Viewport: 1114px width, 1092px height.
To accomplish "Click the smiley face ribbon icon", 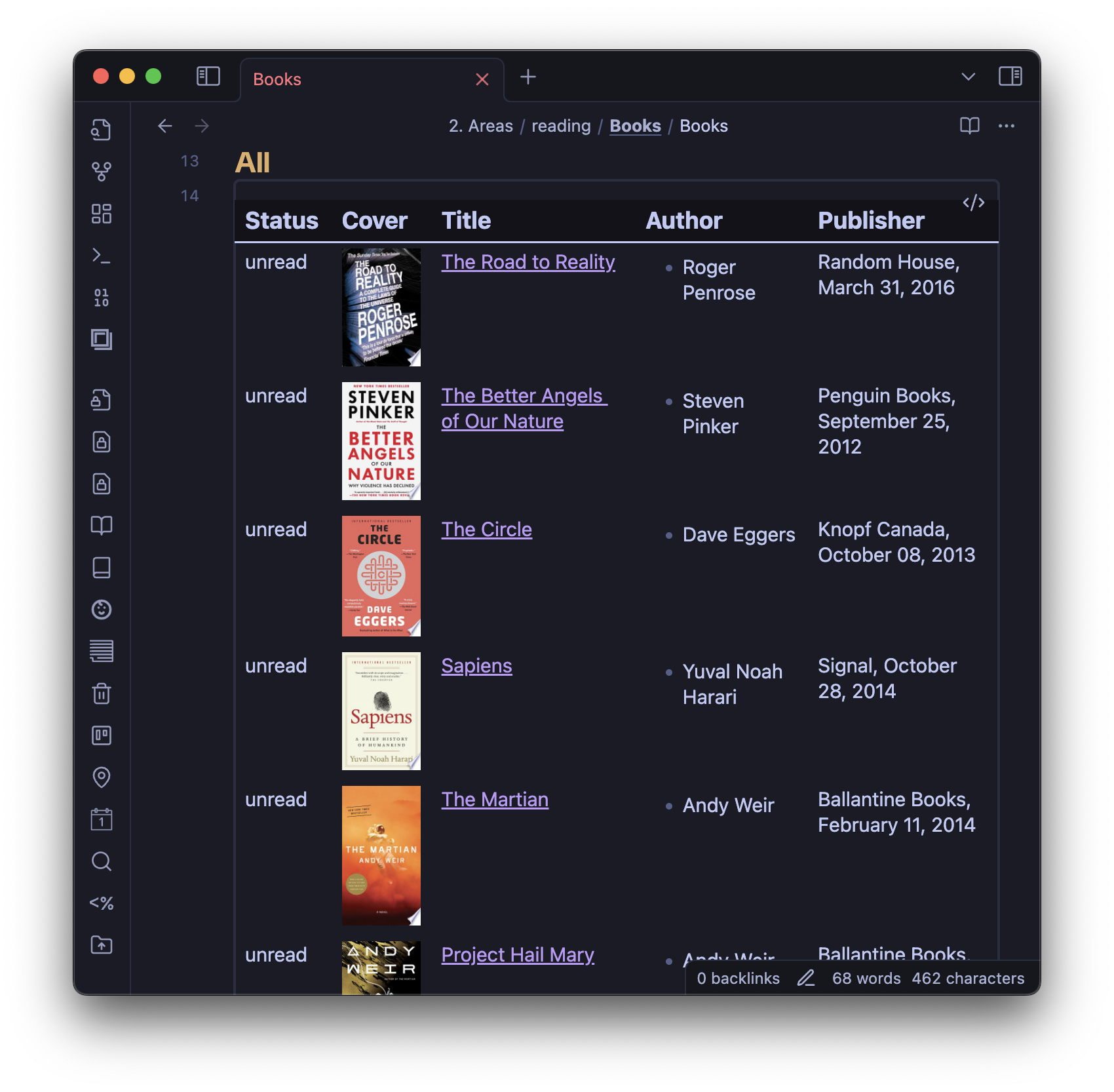I will [x=101, y=610].
